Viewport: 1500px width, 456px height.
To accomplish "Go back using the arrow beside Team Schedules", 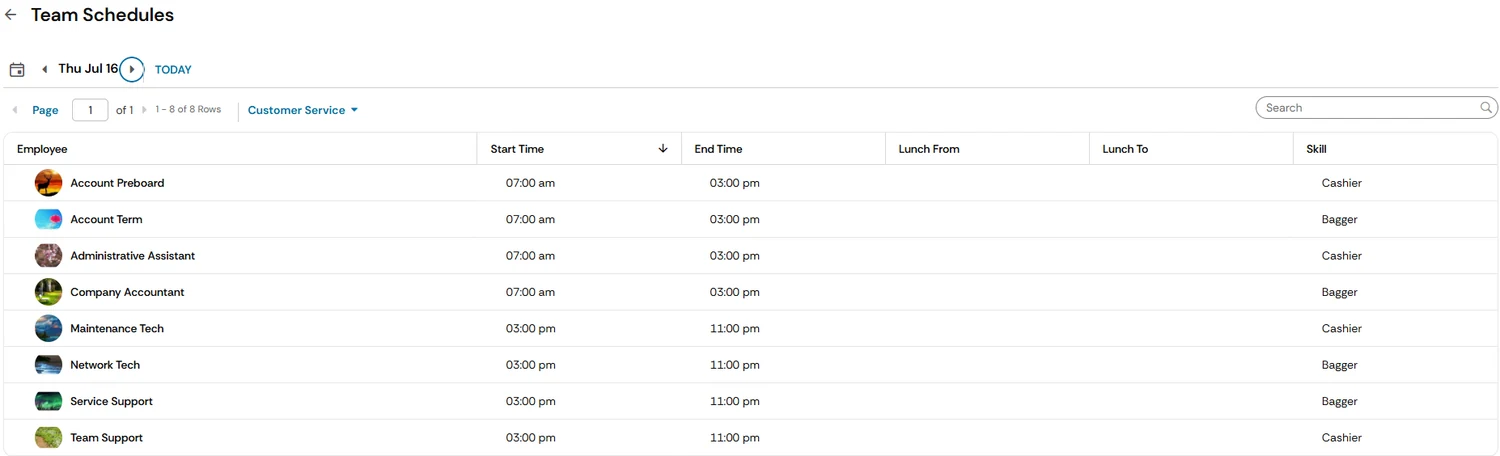I will 11,15.
